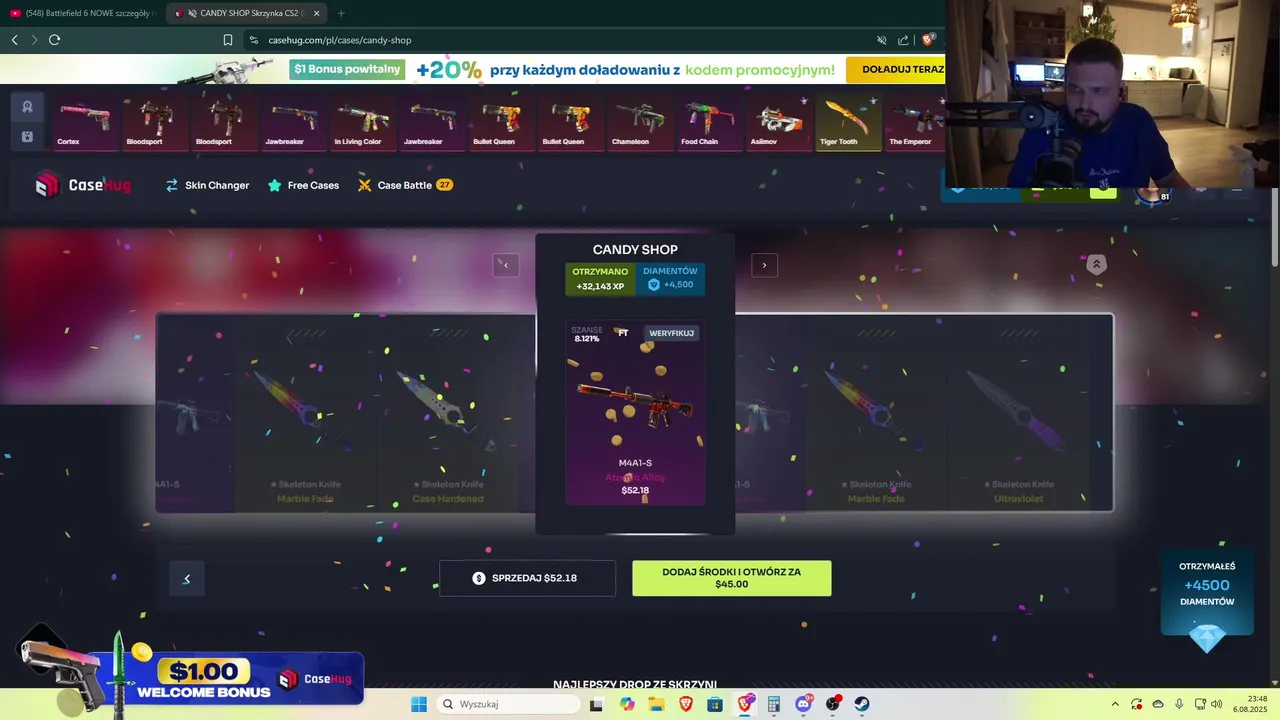Open a new browser tab
The width and height of the screenshot is (1280, 720).
coord(341,13)
